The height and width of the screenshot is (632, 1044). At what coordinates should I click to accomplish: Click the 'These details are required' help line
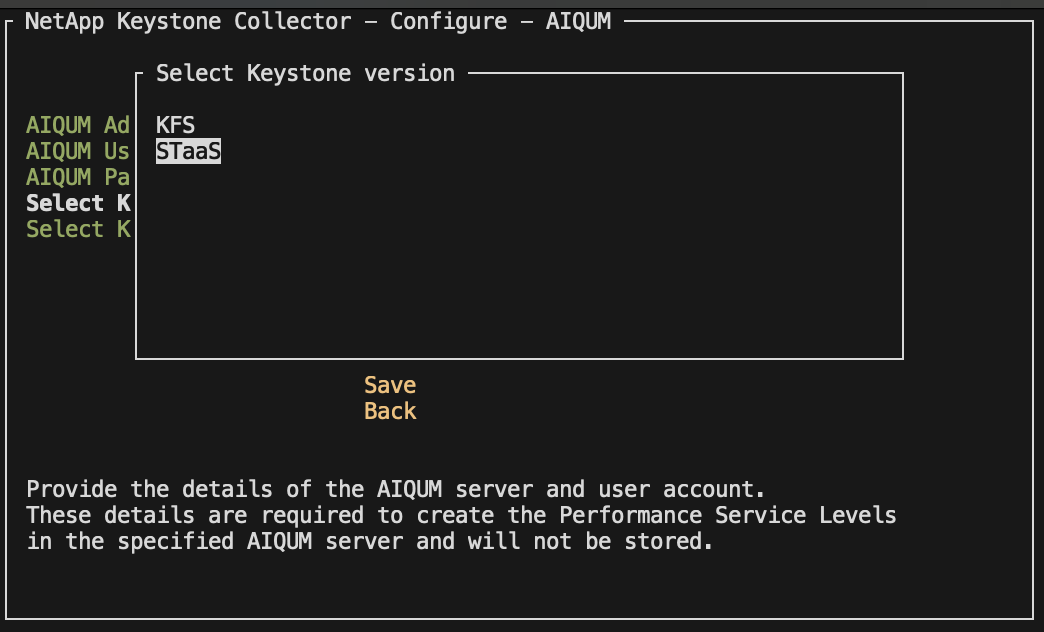pos(460,516)
